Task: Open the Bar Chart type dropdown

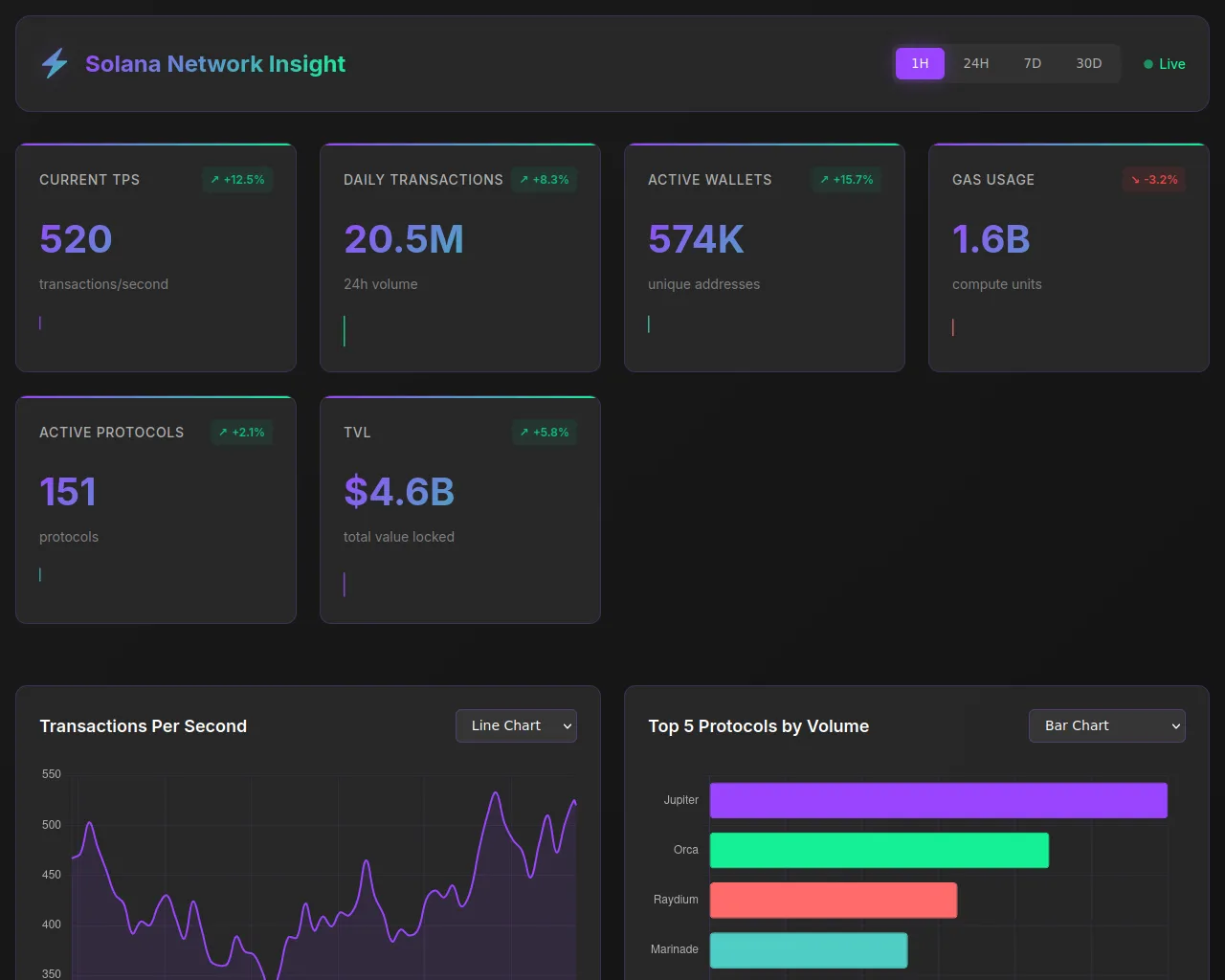Action: pos(1107,725)
